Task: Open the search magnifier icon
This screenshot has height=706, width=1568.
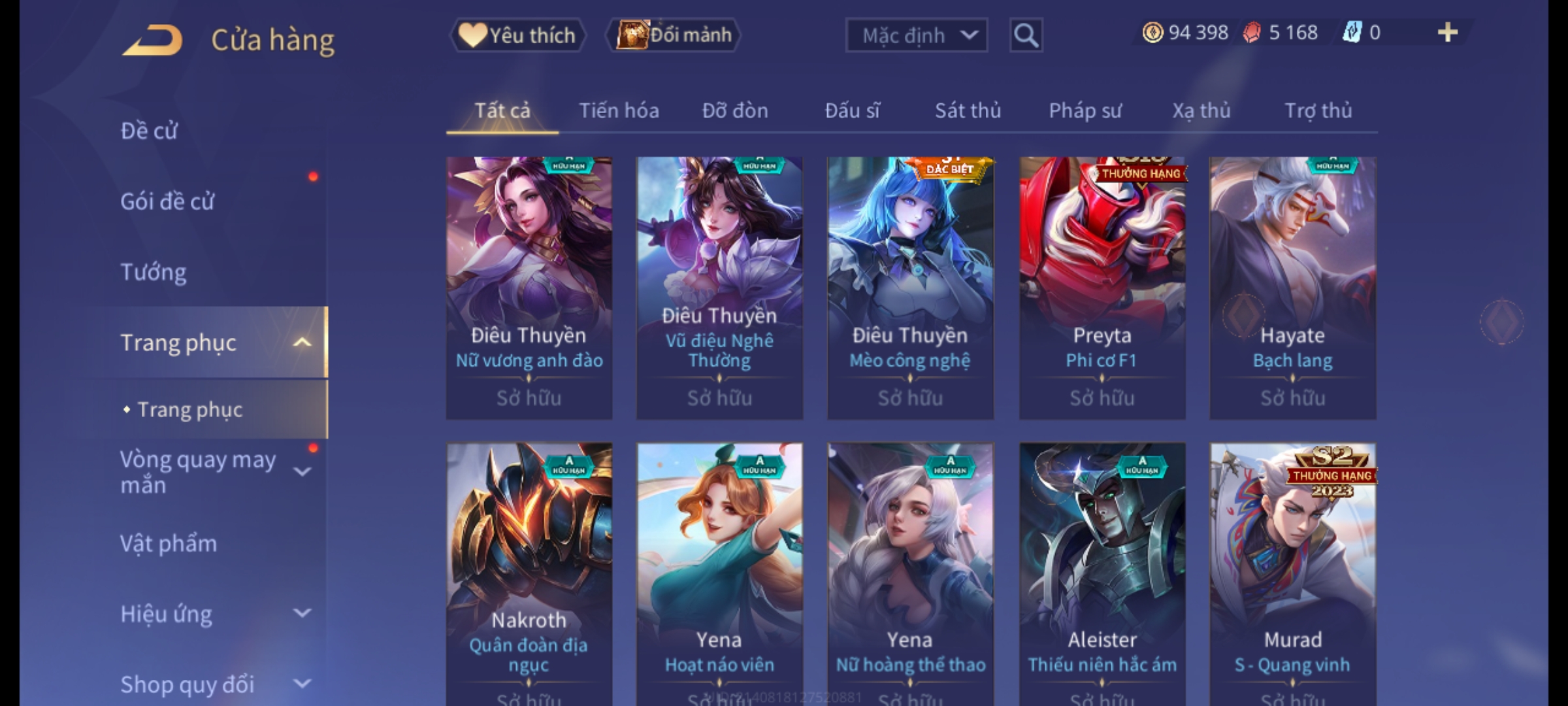Action: tap(1026, 35)
